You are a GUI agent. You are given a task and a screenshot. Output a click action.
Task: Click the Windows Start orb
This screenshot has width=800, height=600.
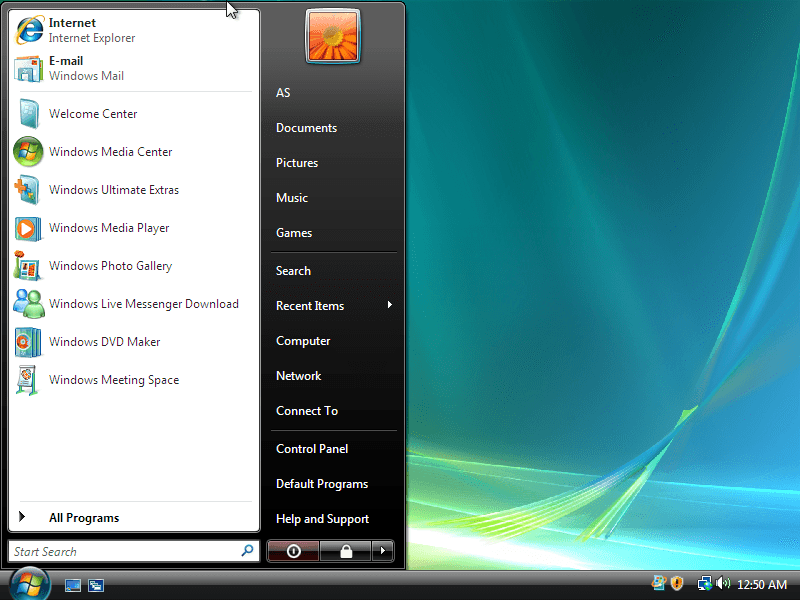coord(30,584)
